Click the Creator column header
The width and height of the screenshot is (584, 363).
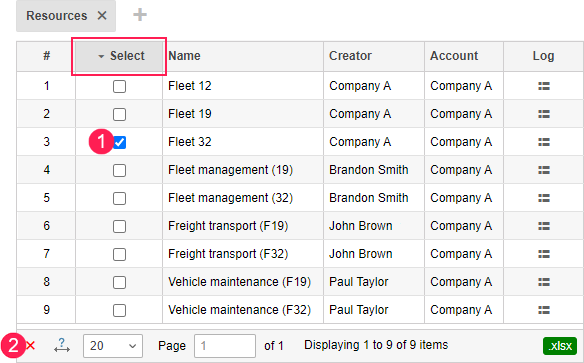tap(350, 56)
